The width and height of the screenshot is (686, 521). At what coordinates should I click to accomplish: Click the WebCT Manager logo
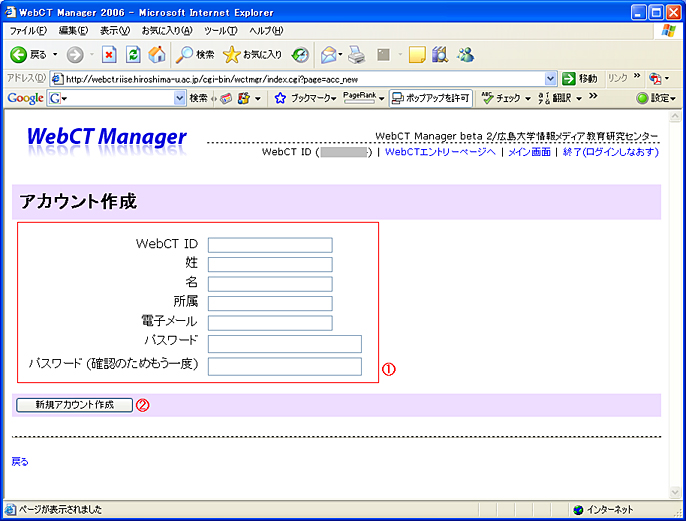(107, 140)
